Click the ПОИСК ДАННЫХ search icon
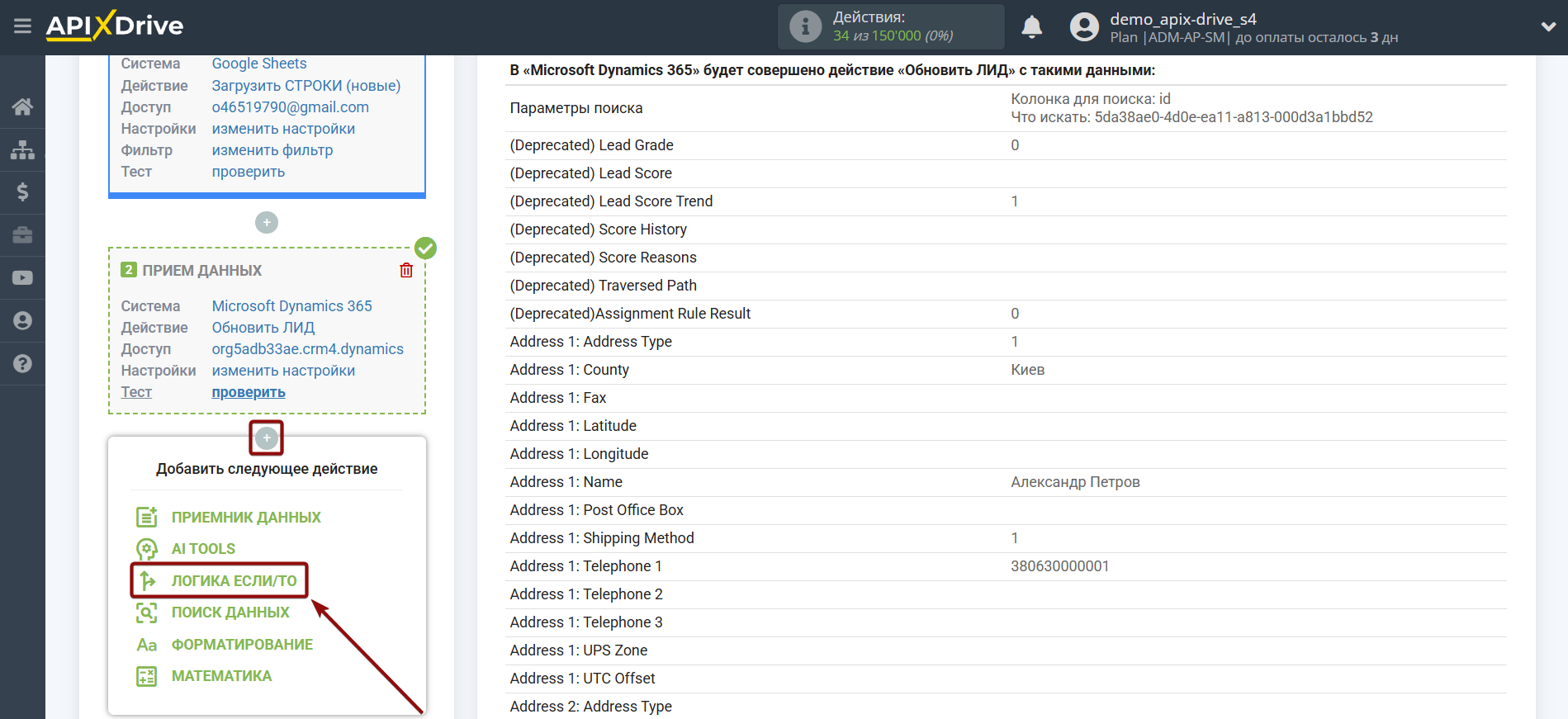This screenshot has width=1568, height=719. [146, 613]
